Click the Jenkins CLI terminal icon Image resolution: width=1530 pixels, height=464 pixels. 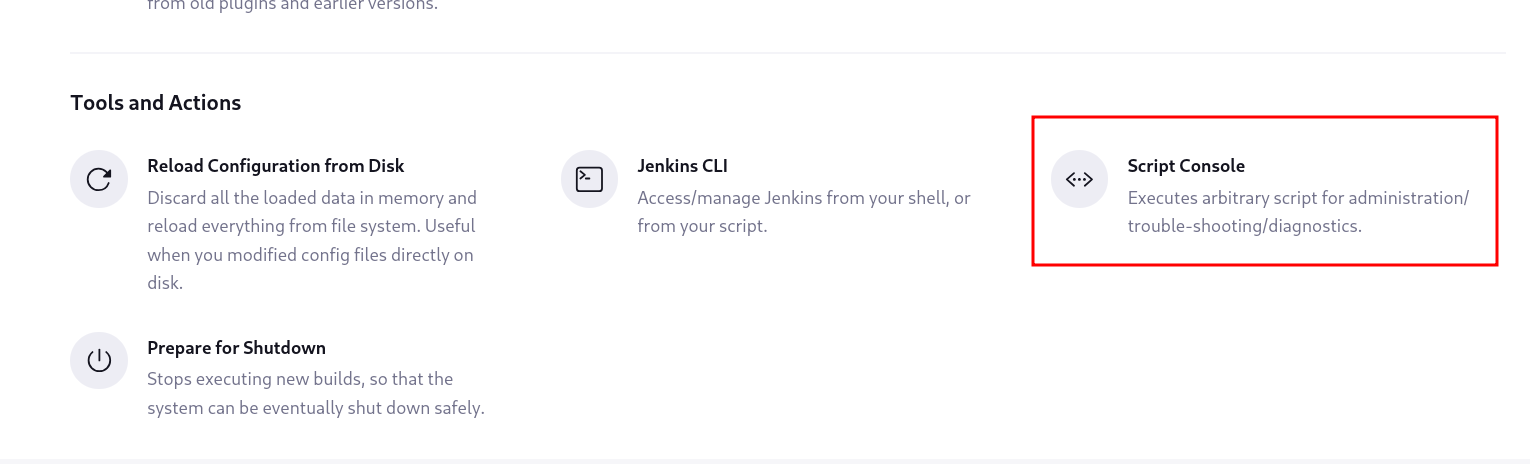pos(590,180)
